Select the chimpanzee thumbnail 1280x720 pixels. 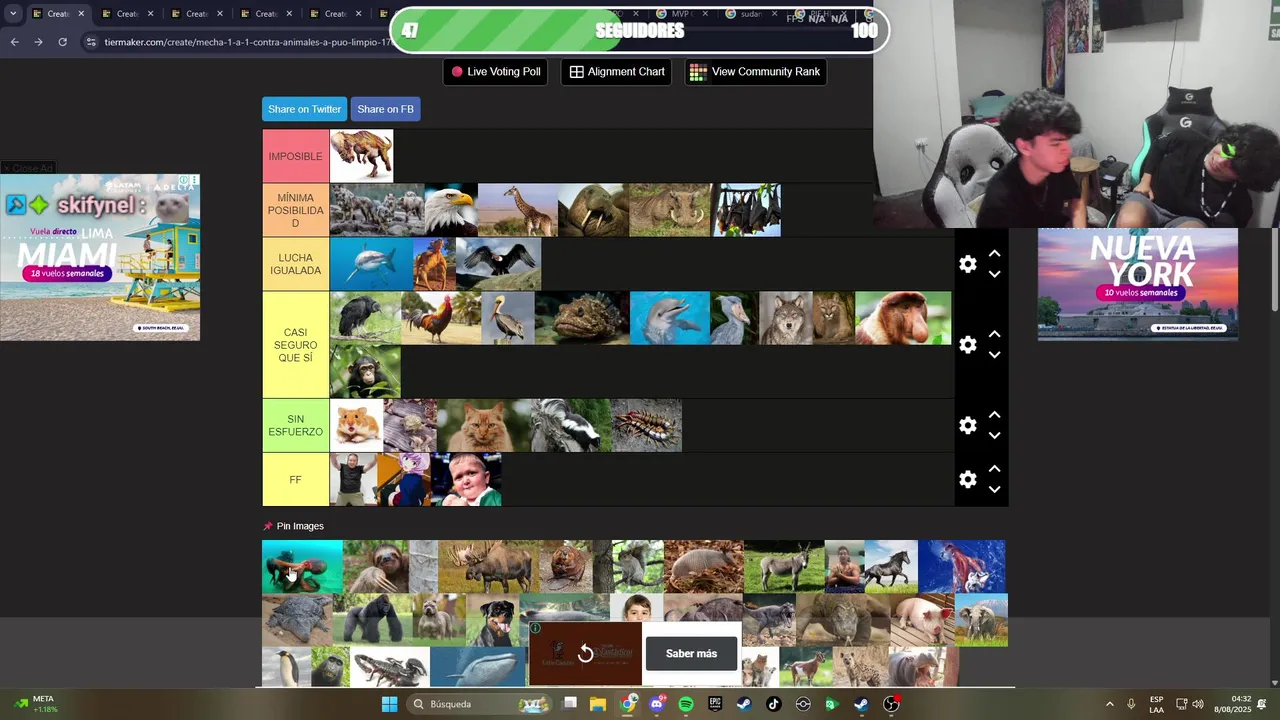click(365, 372)
